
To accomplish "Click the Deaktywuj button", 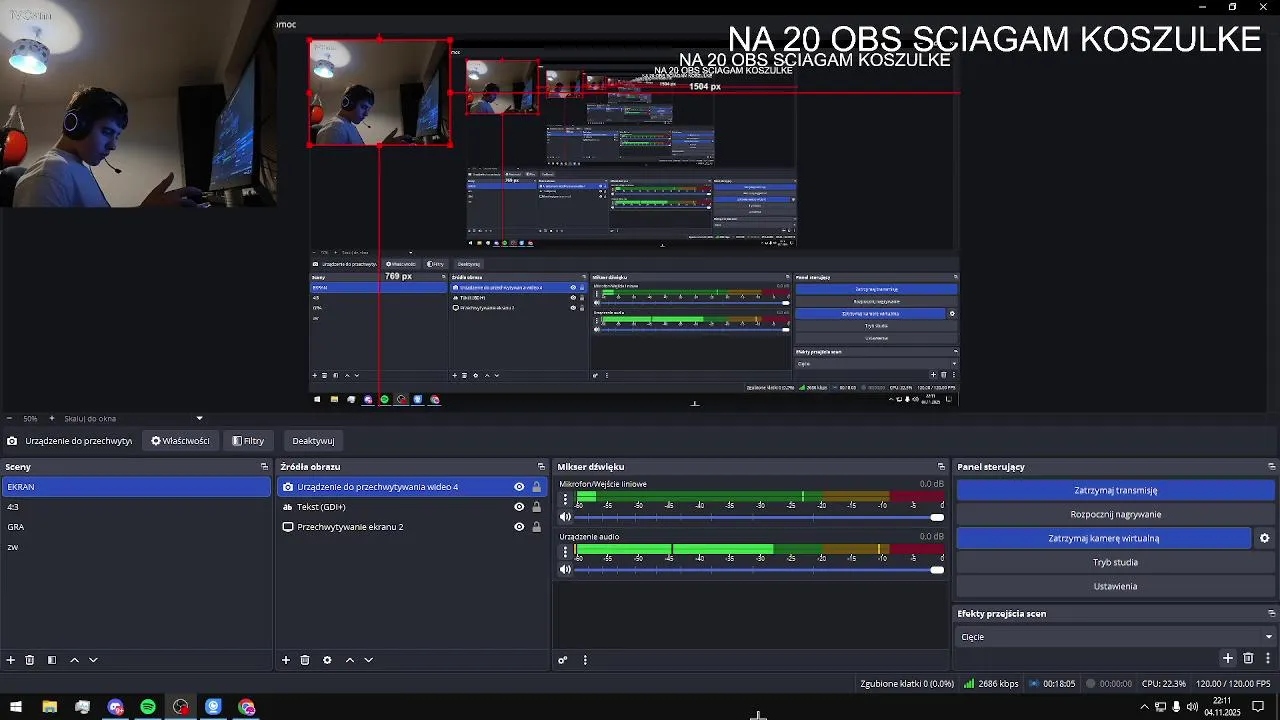I will click(x=313, y=441).
